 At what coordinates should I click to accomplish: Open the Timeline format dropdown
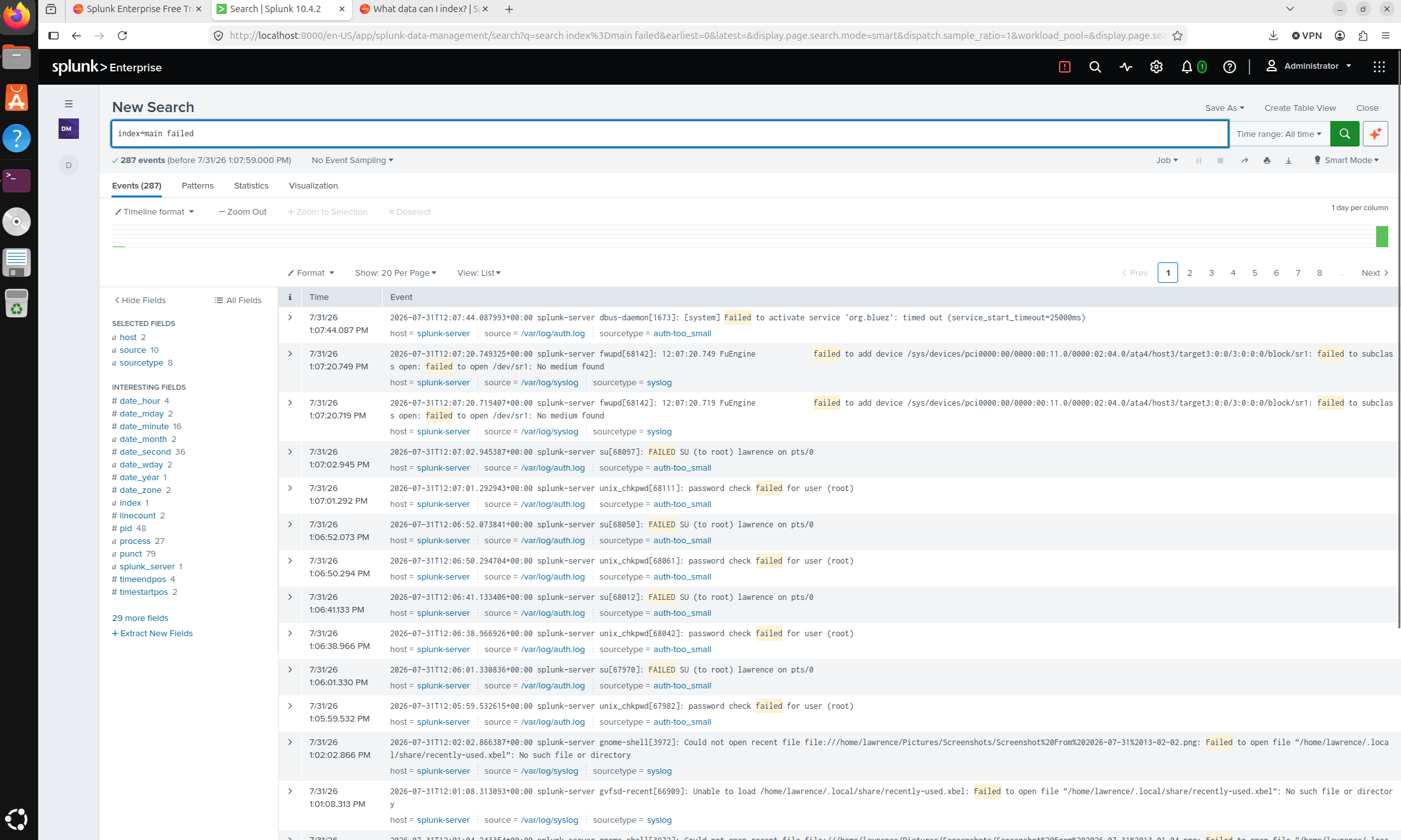[x=154, y=212]
